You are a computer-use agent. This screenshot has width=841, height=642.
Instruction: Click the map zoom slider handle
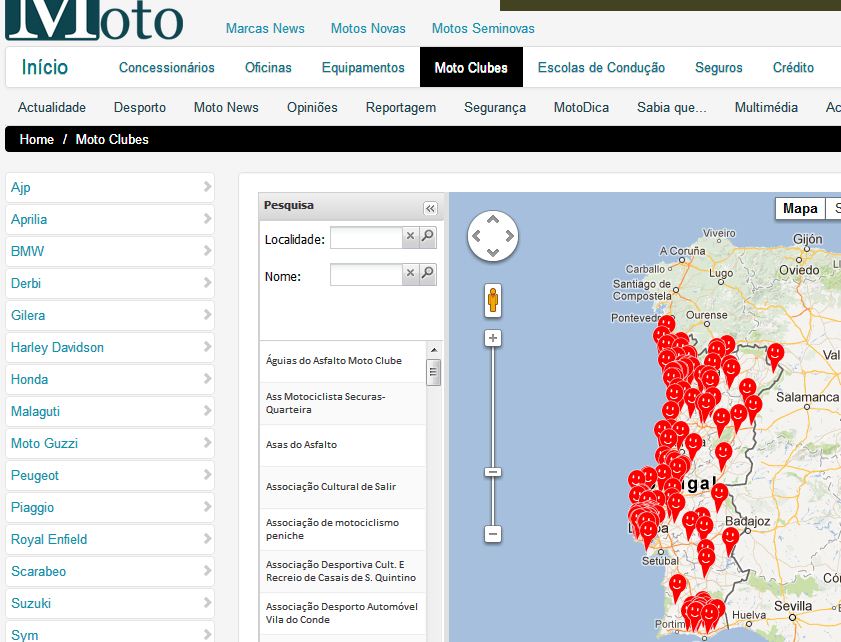493,472
